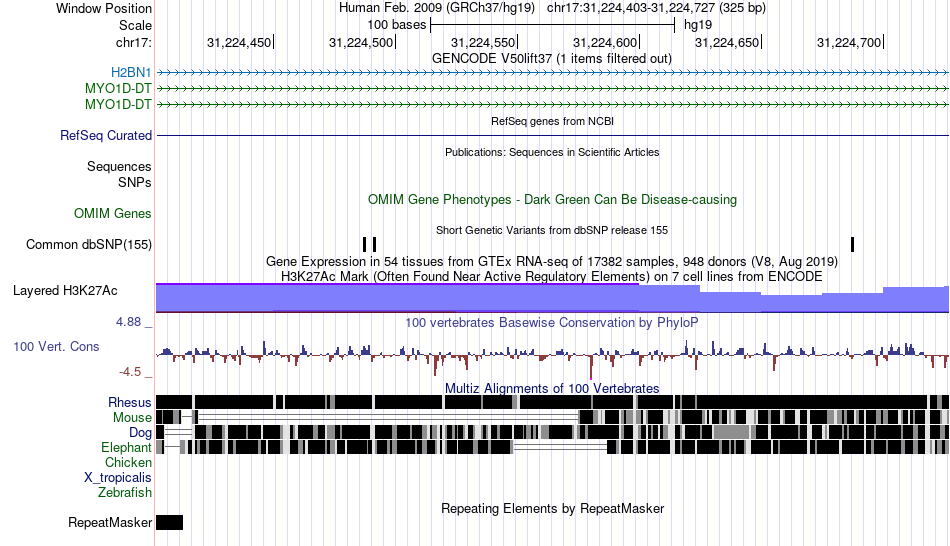Click the Window Position label

tap(104, 8)
